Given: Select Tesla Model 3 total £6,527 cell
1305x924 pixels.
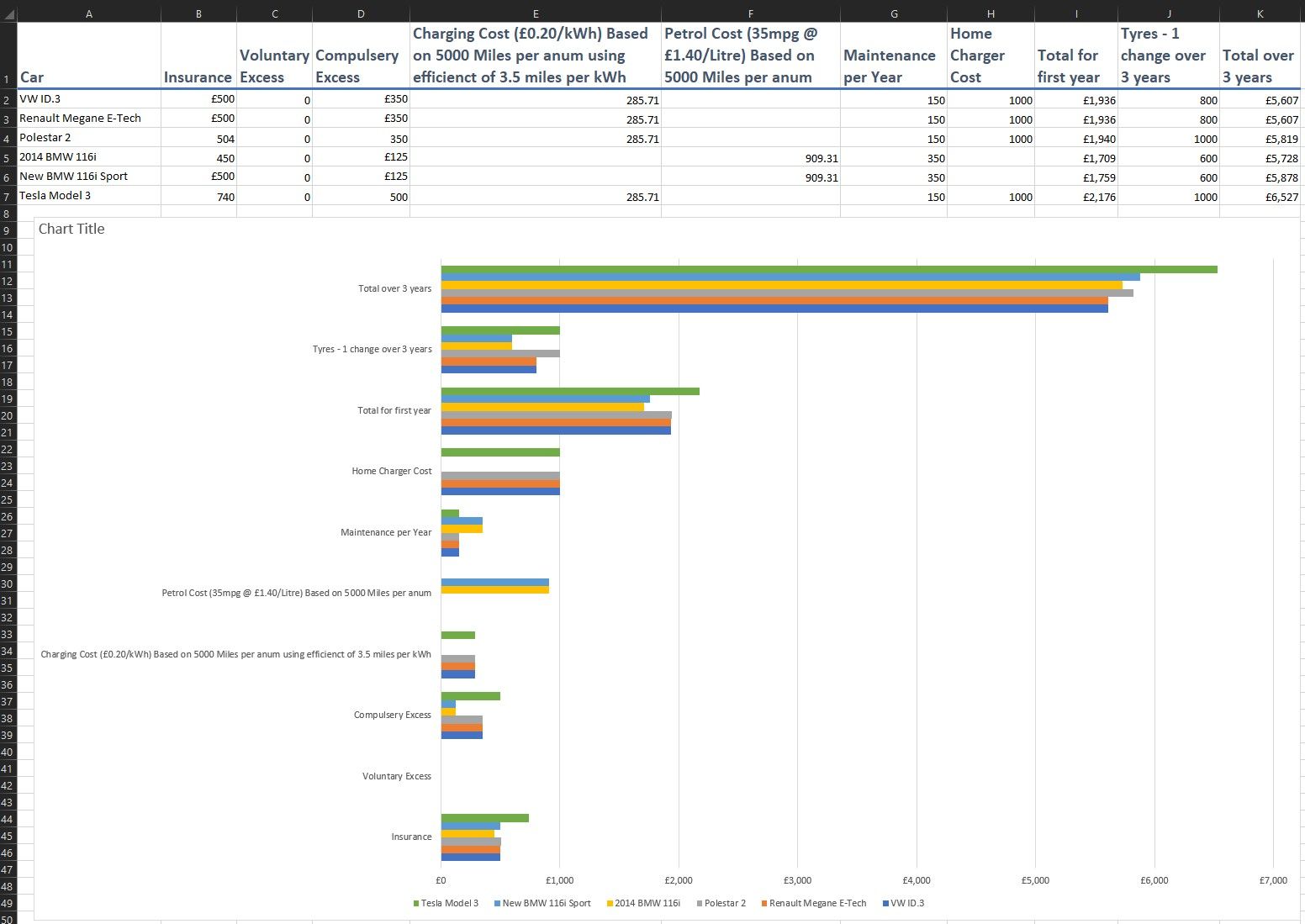Looking at the screenshot, I should [1259, 197].
